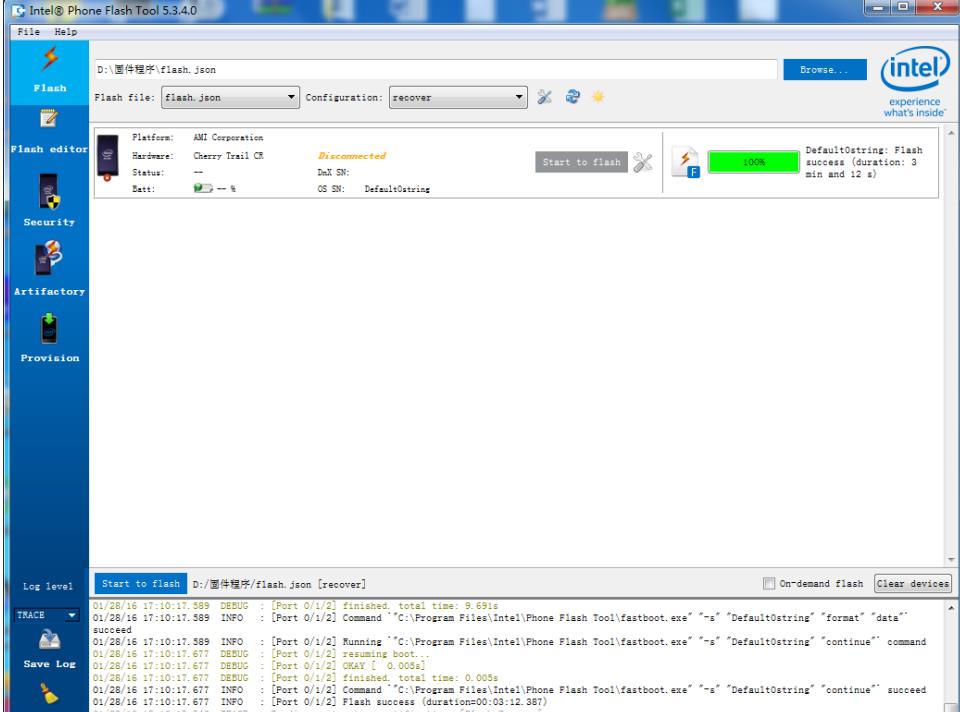
Task: Click the green 100% progress bar
Action: point(754,162)
